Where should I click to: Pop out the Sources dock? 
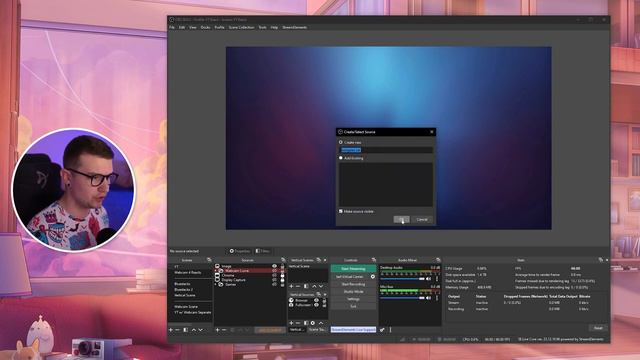[x=283, y=260]
